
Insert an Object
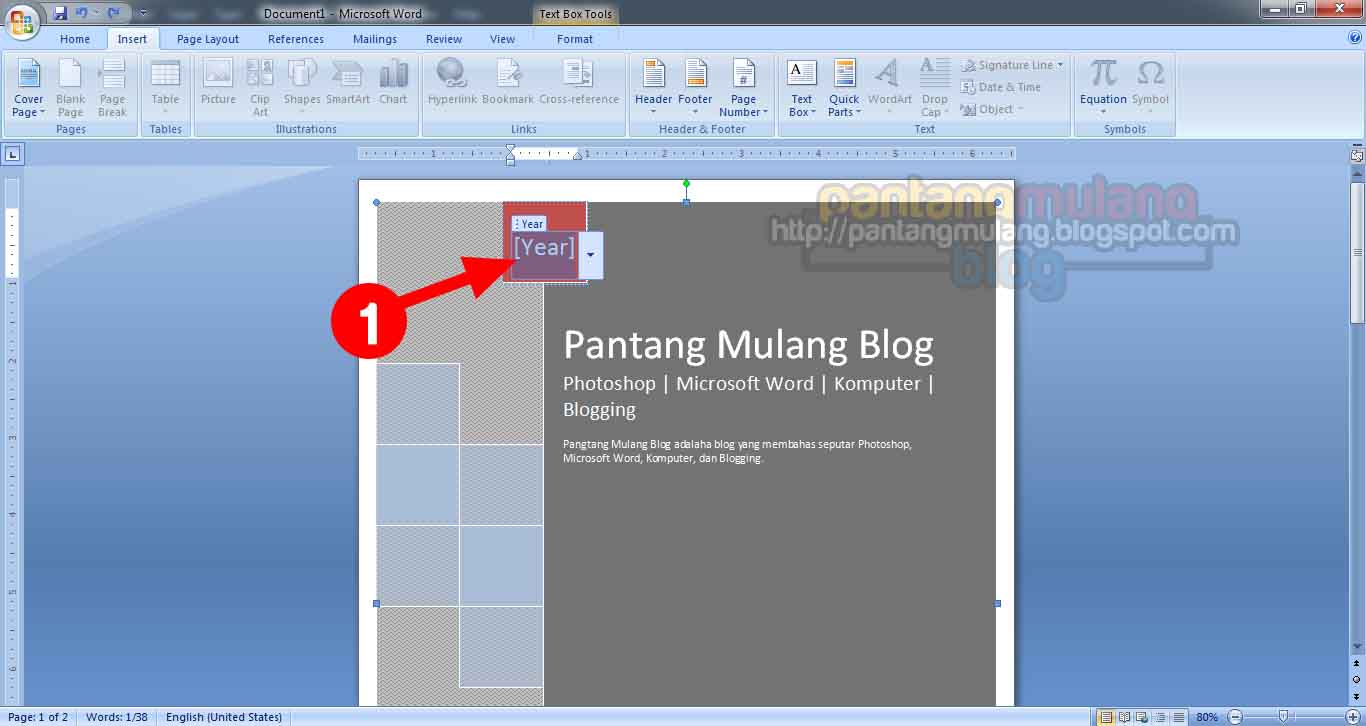(x=991, y=109)
